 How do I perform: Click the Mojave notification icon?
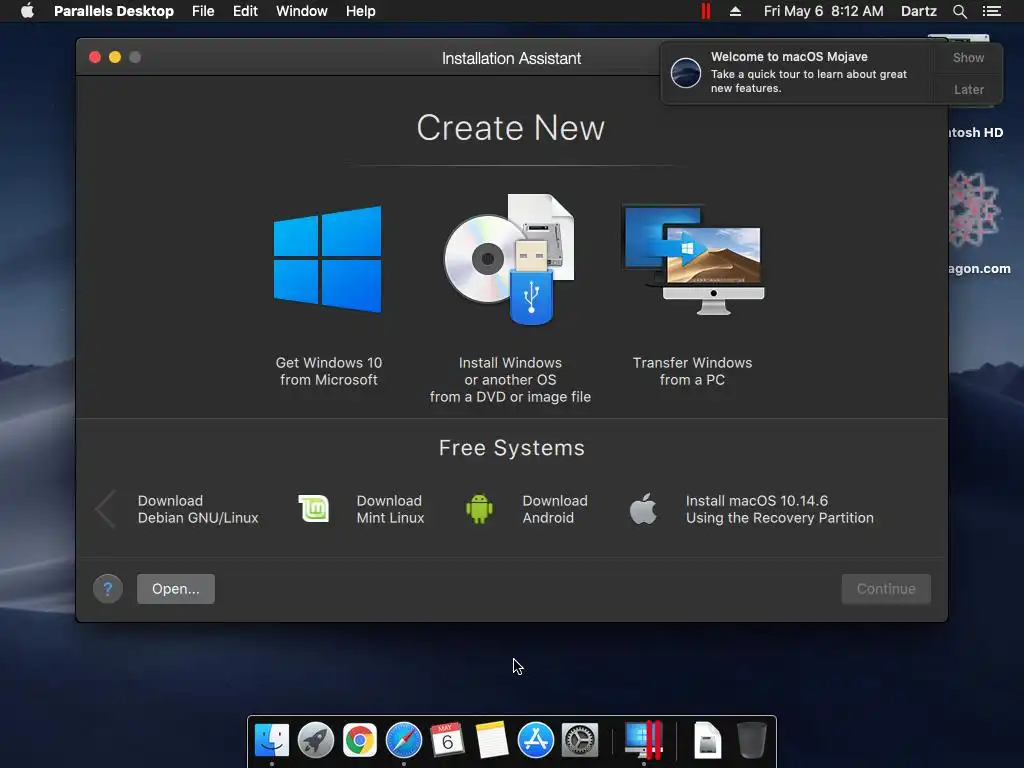(x=686, y=72)
